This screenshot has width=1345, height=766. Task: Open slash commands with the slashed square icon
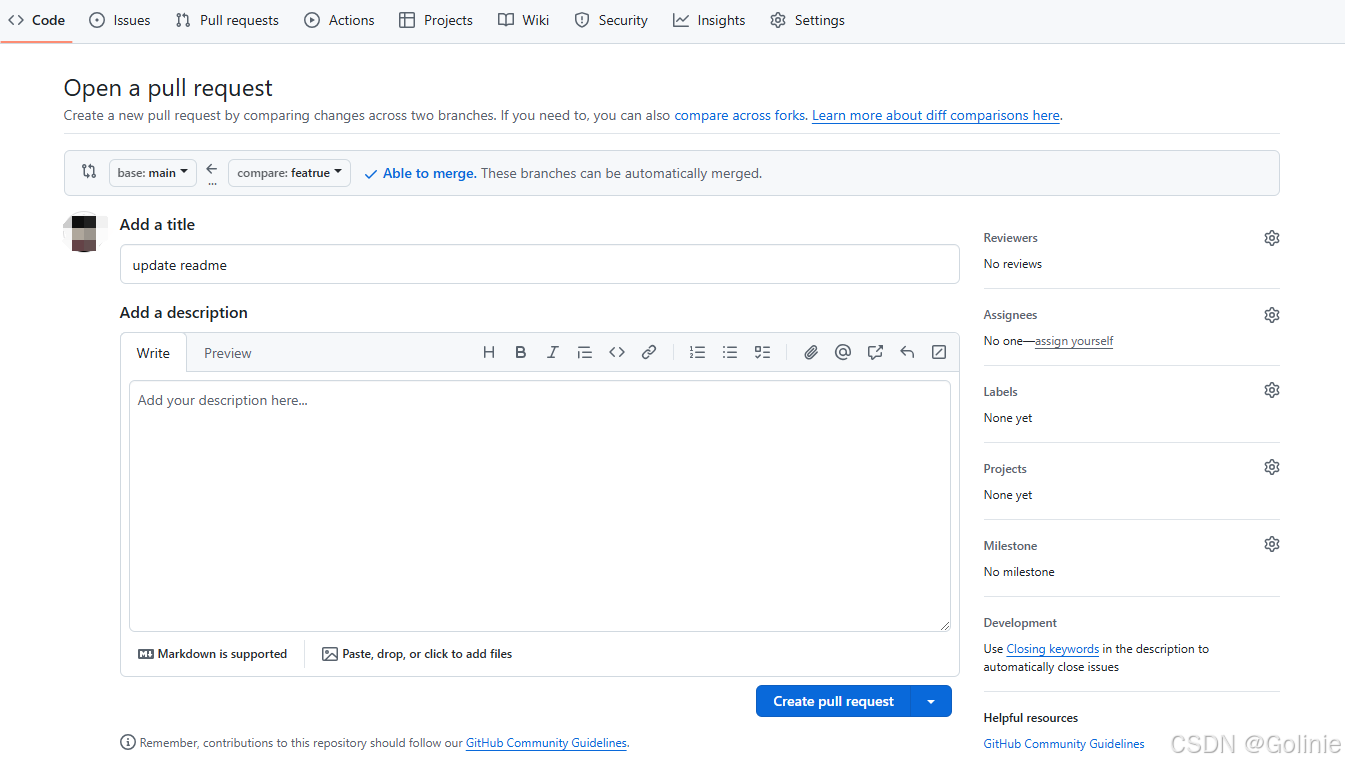[x=939, y=352]
